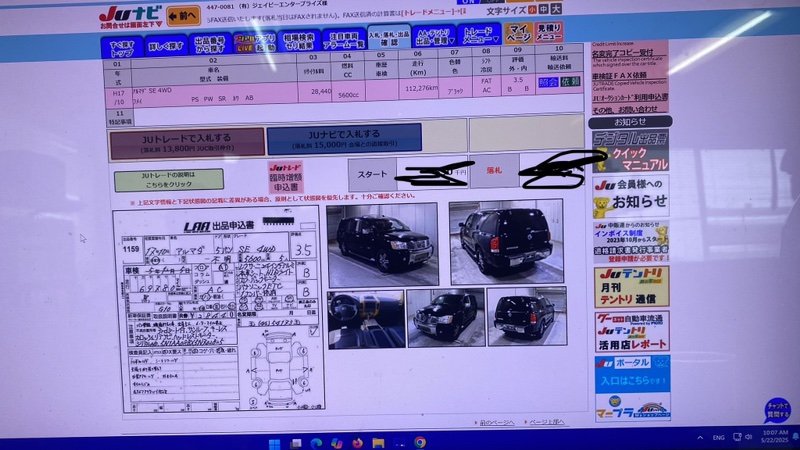Open the すぐ探すトップ tab

pyautogui.click(x=122, y=48)
